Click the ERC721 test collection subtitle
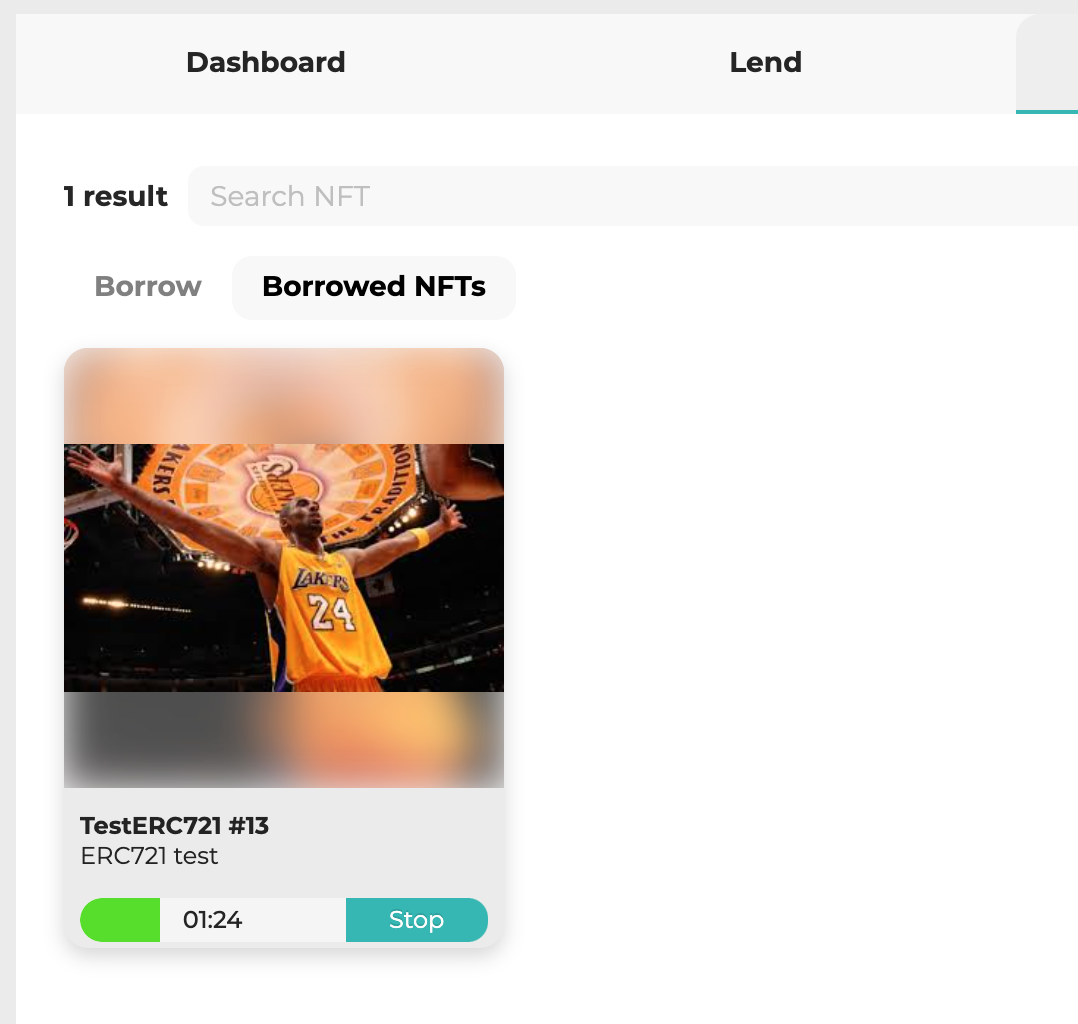The image size is (1078, 1024). 149,856
